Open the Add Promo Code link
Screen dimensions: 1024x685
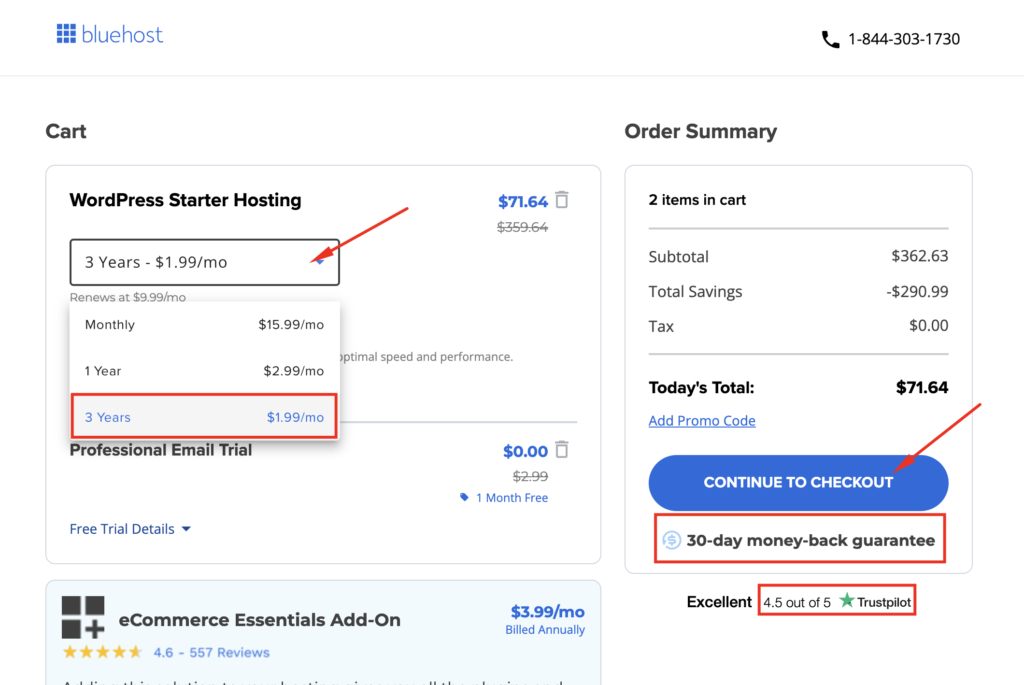click(702, 421)
